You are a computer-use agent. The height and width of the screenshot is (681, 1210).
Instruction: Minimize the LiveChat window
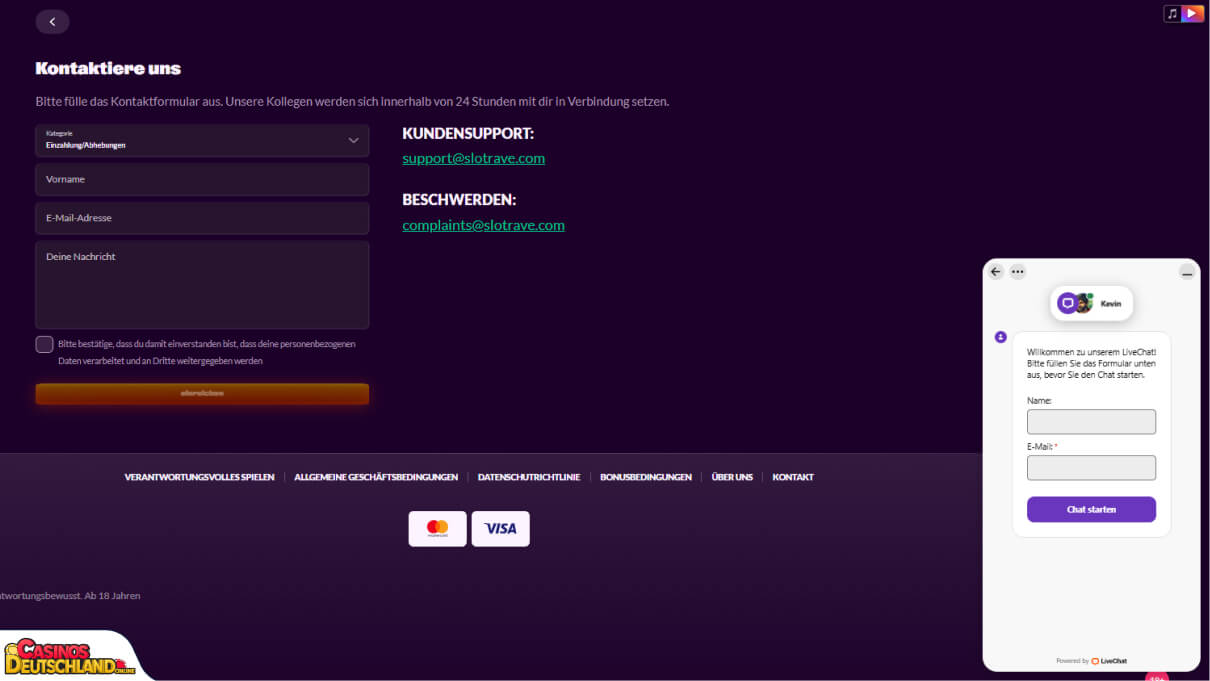pos(1187,272)
